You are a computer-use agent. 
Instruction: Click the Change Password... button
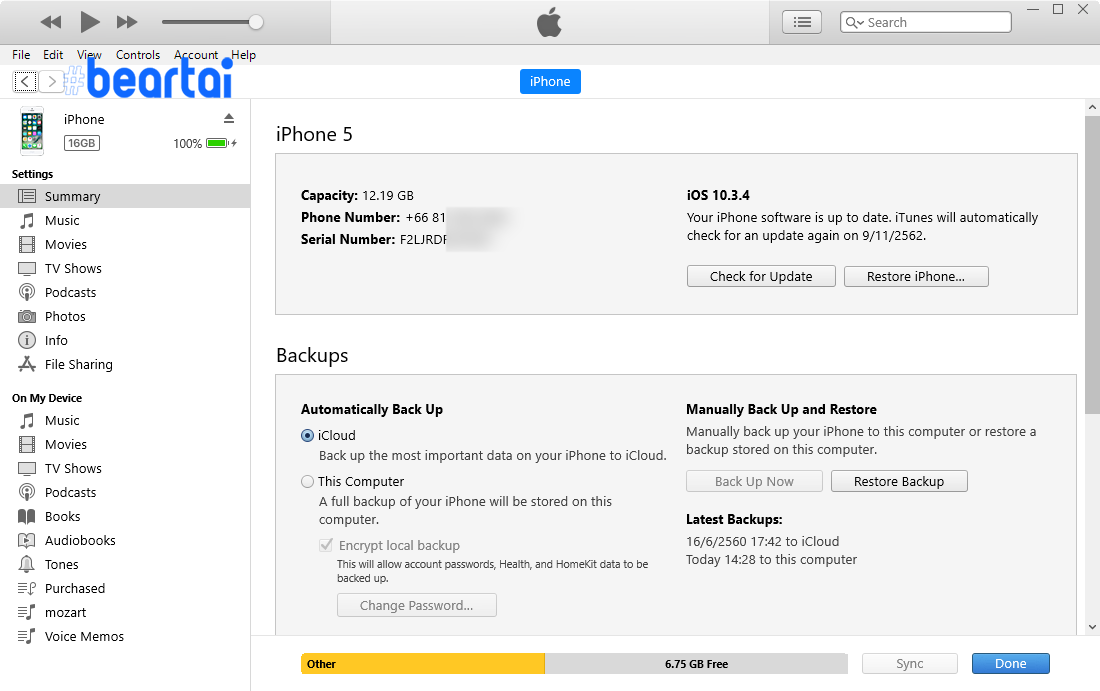(417, 605)
